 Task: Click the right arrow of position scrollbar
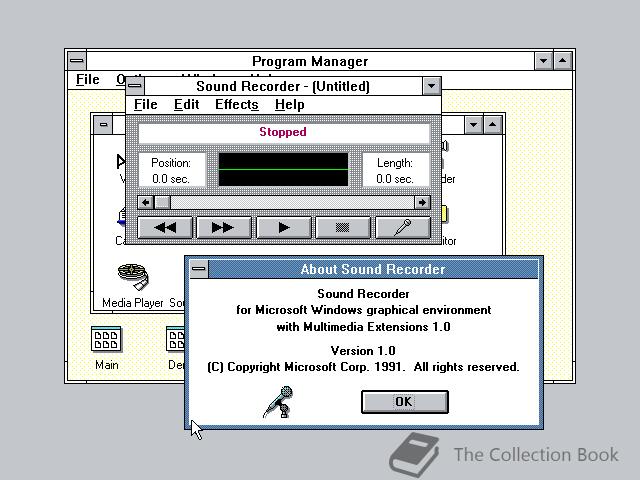point(422,202)
